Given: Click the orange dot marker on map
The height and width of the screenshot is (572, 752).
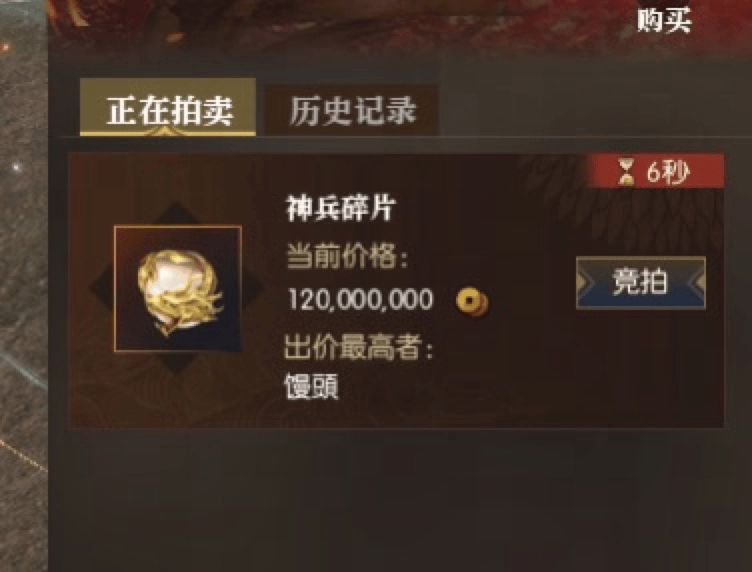Looking at the screenshot, I should point(5,47).
